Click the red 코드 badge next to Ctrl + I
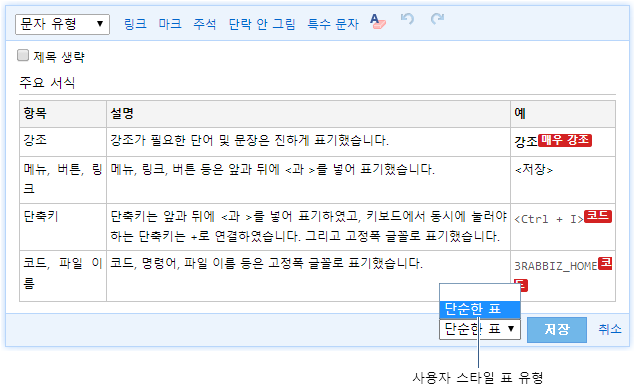 [598, 216]
